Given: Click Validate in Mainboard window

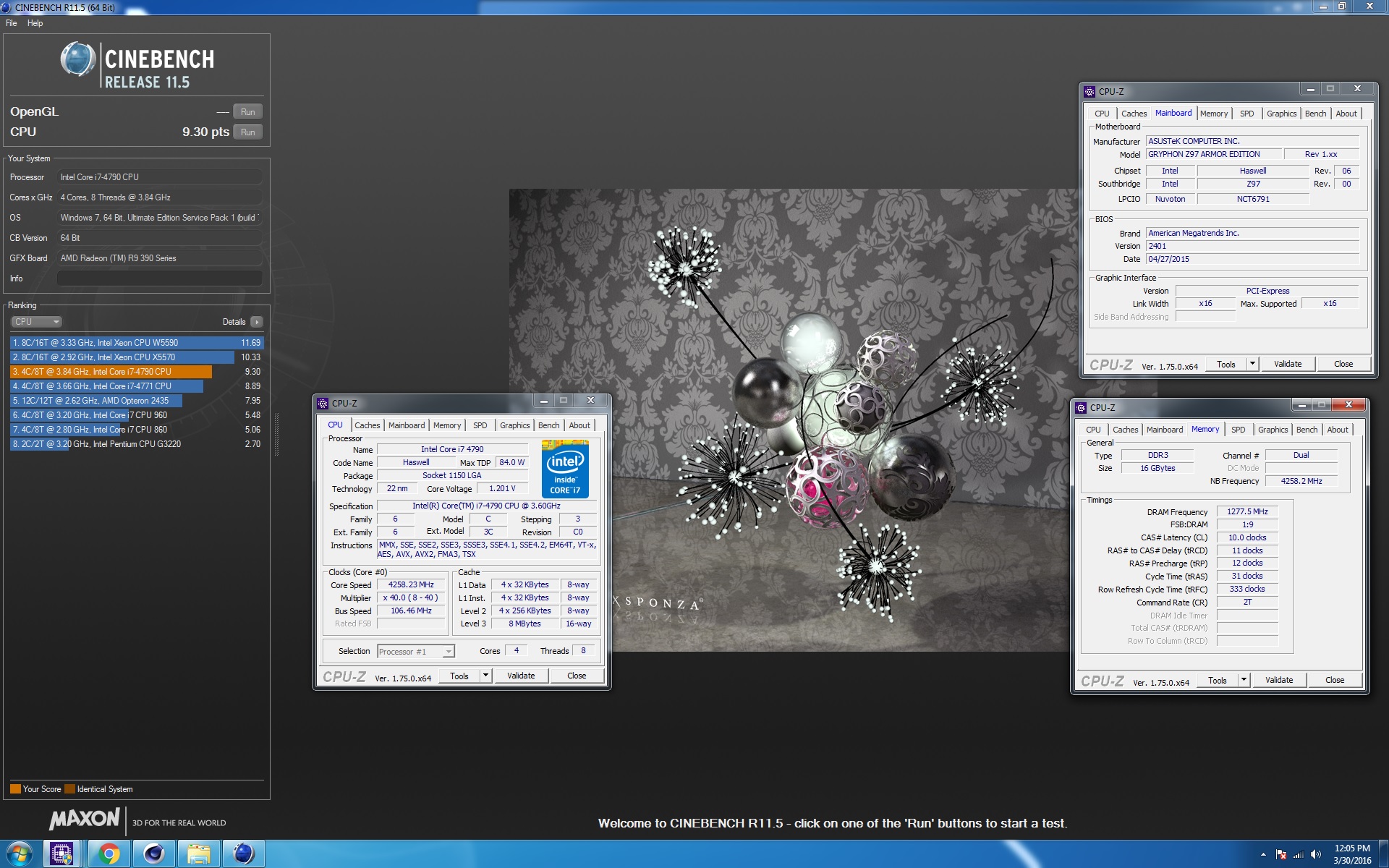Looking at the screenshot, I should coord(1288,364).
